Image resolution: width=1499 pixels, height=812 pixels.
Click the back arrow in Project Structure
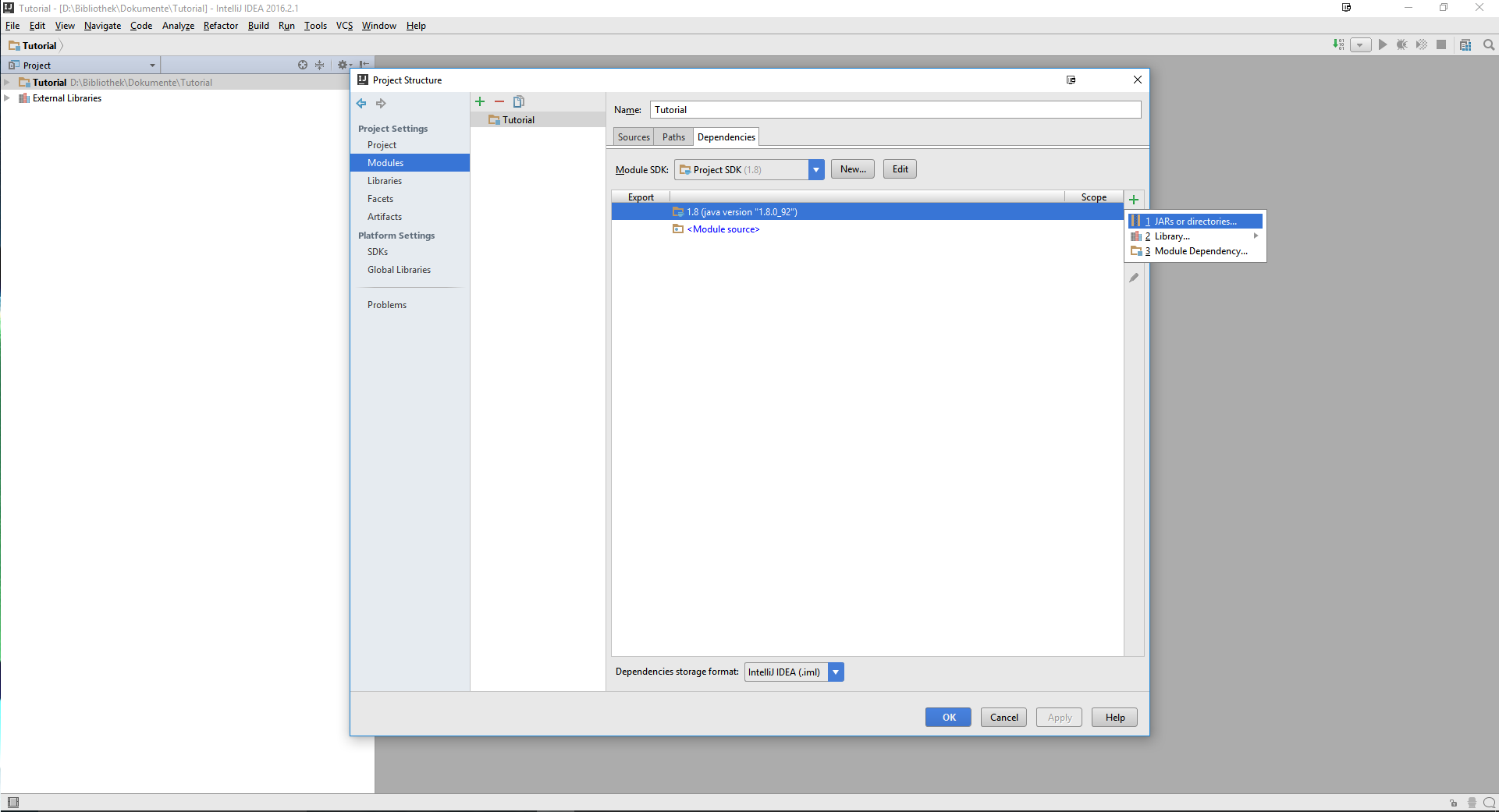[x=361, y=103]
